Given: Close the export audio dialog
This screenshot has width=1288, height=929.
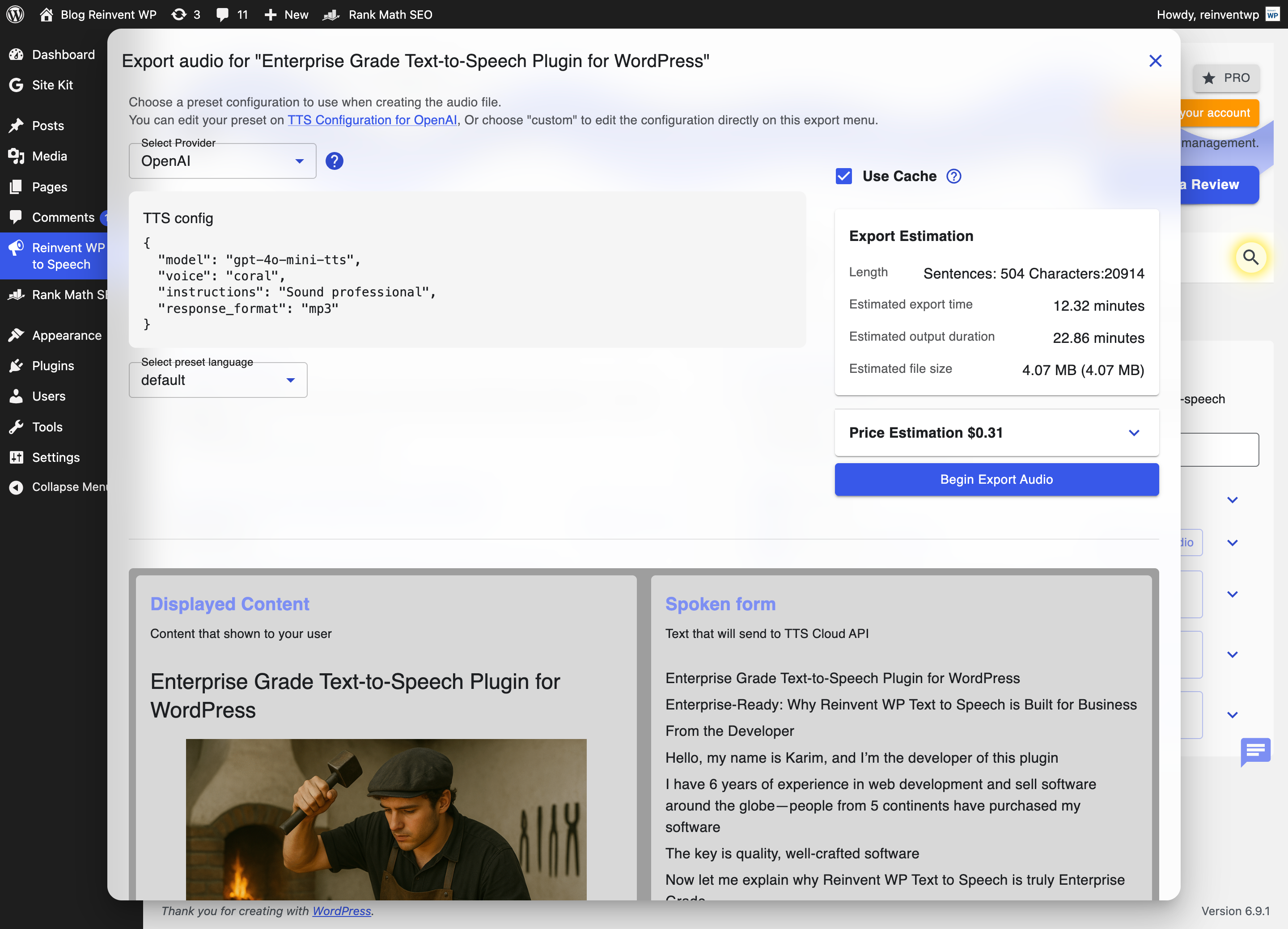Looking at the screenshot, I should pyautogui.click(x=1155, y=61).
